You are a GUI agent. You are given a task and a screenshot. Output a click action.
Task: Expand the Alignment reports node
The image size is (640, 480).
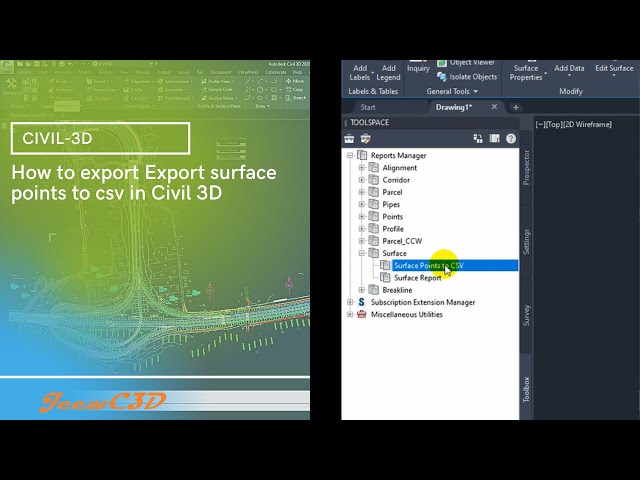point(362,168)
